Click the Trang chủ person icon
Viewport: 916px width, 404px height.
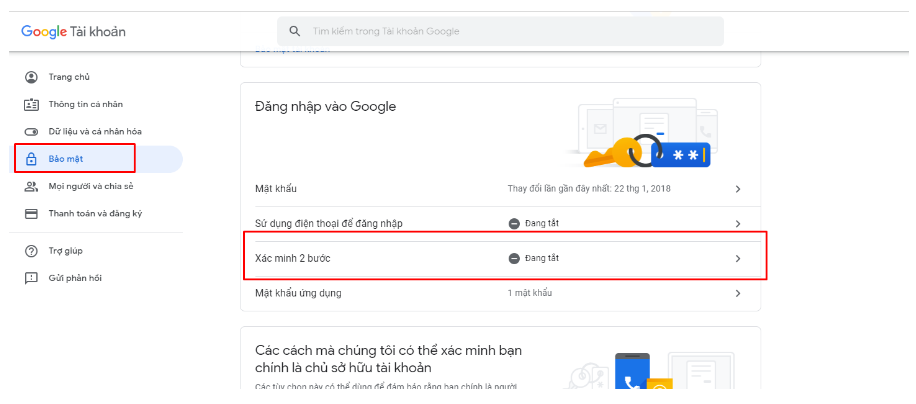click(31, 77)
